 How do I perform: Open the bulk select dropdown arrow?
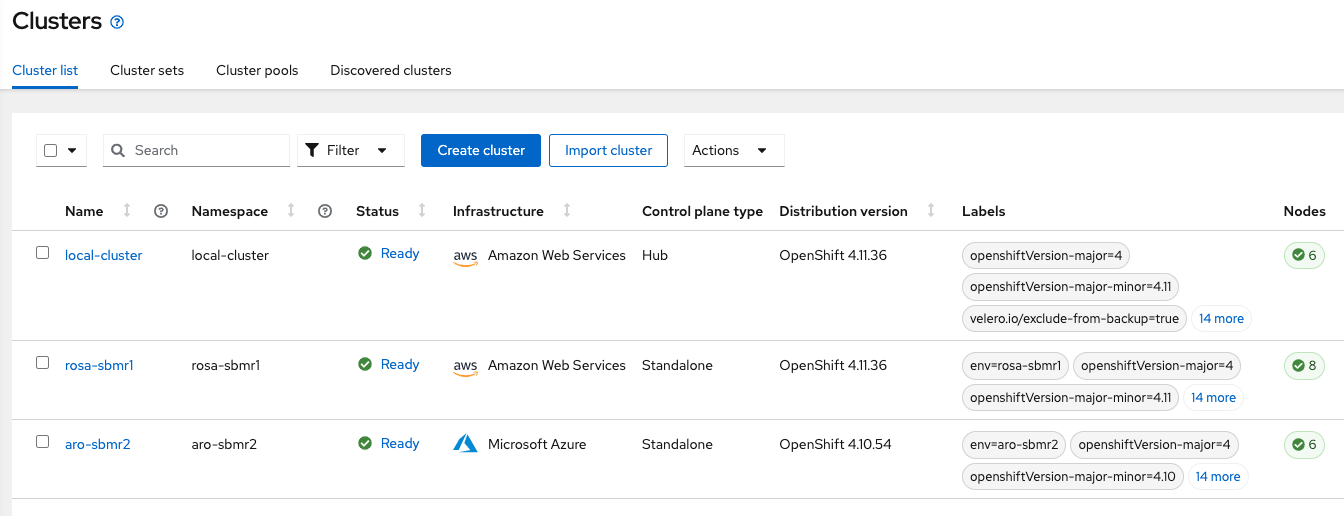click(x=73, y=151)
